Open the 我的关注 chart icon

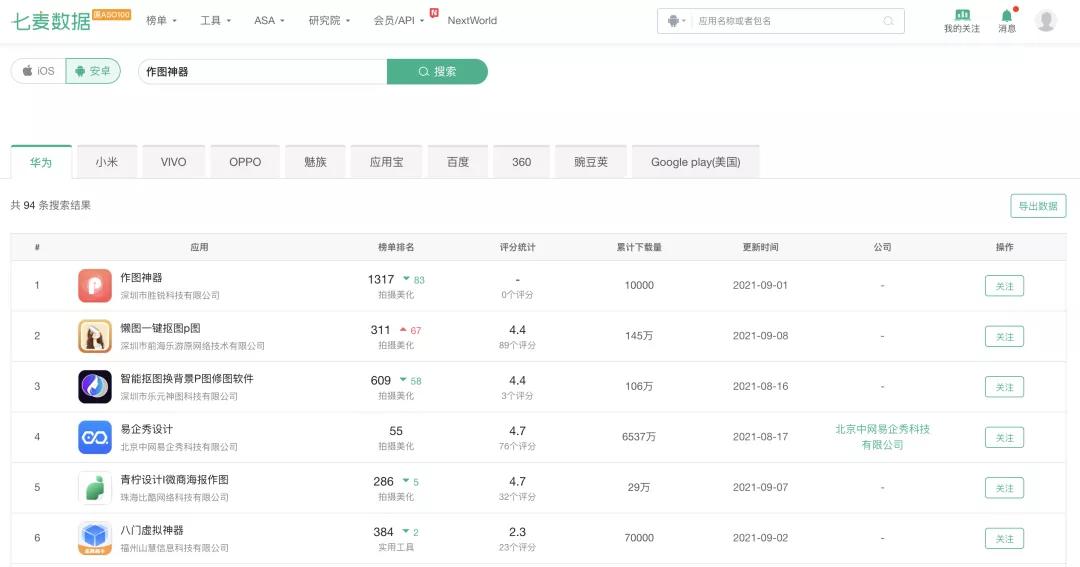962,14
